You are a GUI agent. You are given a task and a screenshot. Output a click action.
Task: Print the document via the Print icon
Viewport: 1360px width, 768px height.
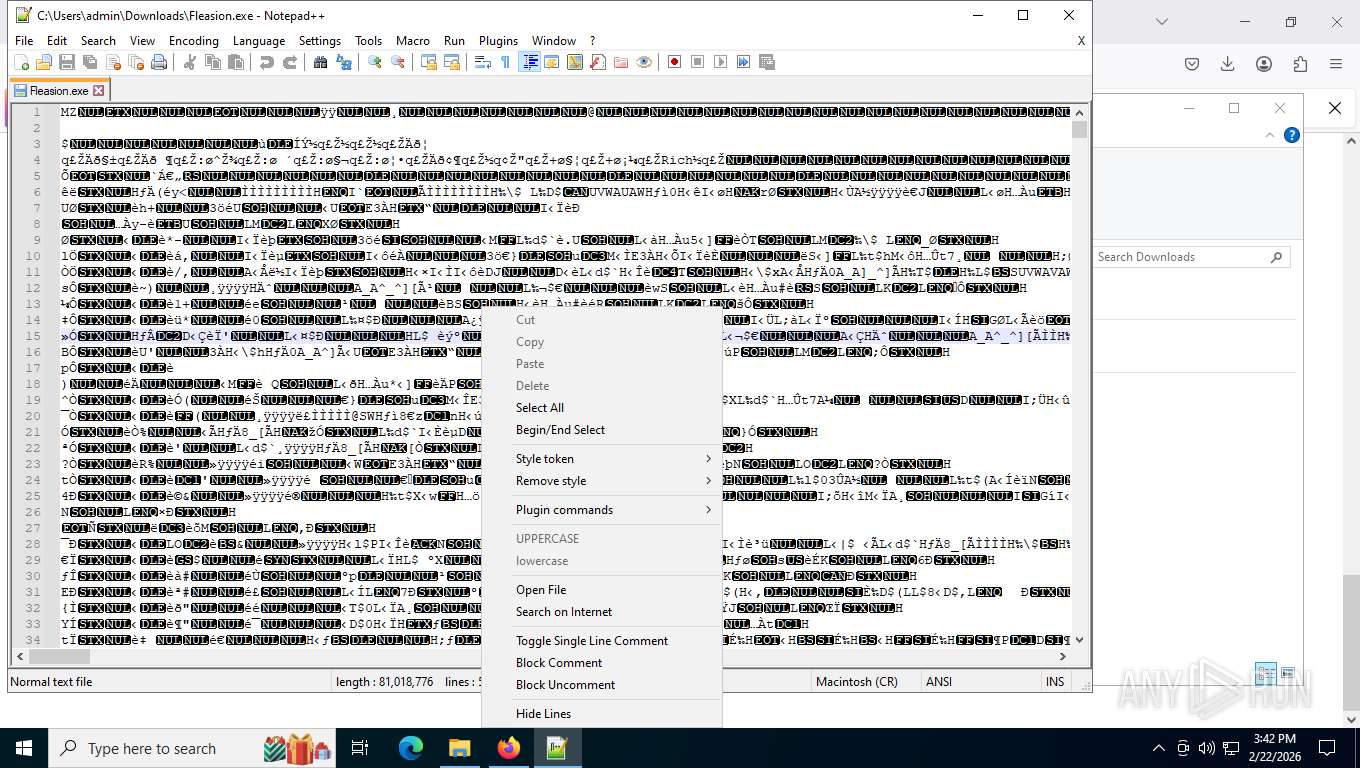pos(159,62)
